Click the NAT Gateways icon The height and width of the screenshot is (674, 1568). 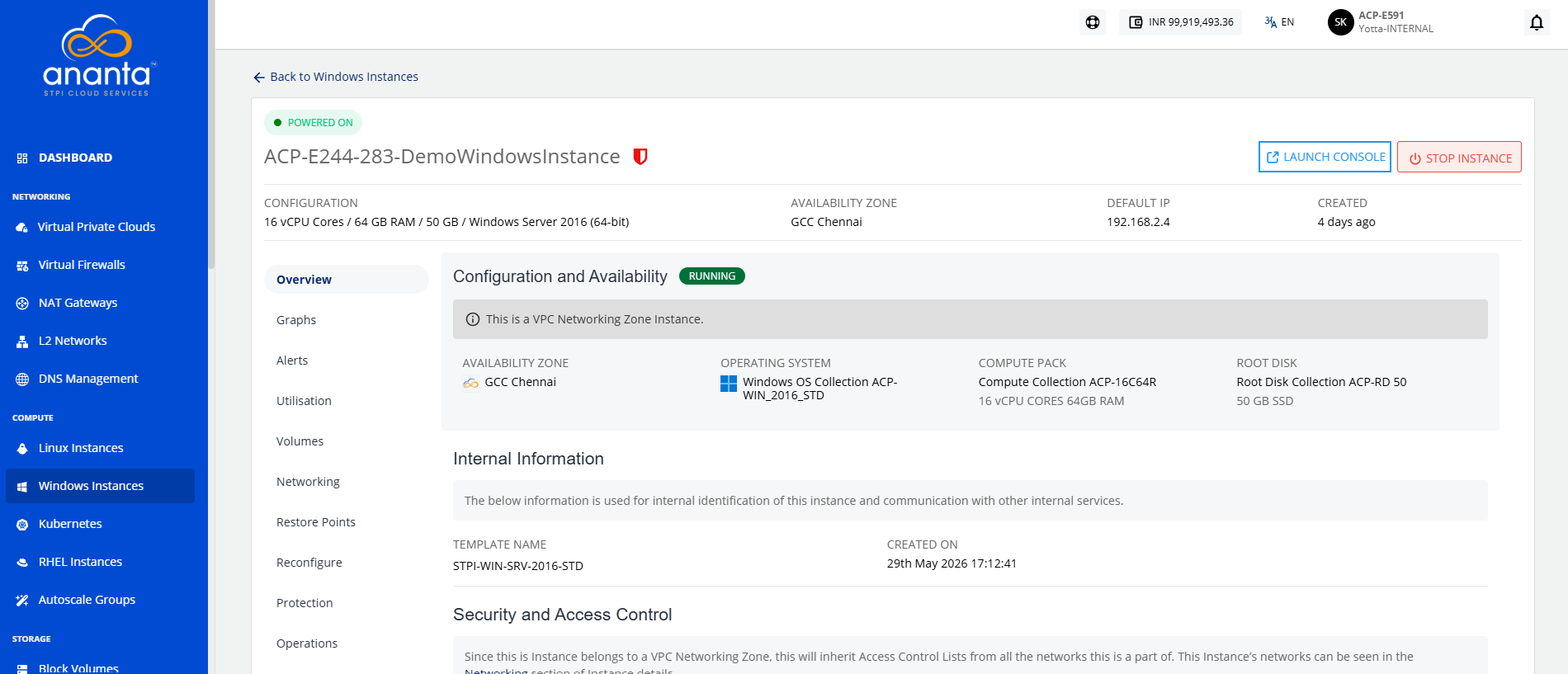22,303
